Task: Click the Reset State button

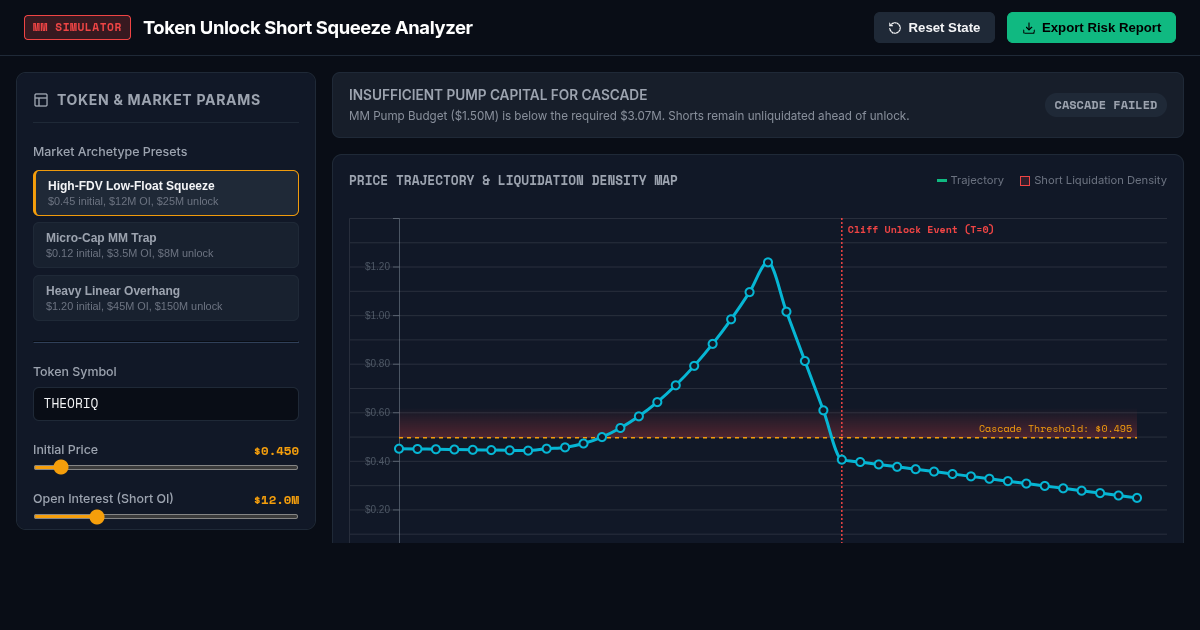Action: 934,28
